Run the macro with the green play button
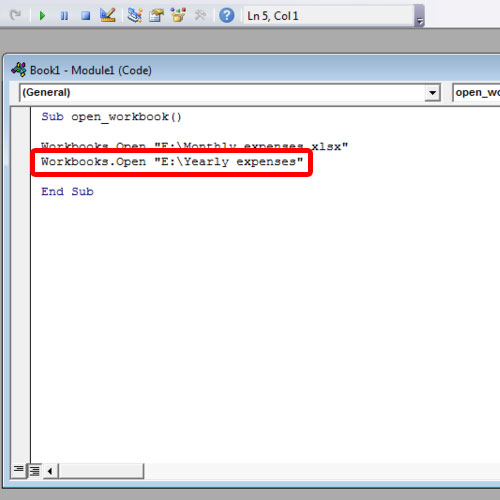The width and height of the screenshot is (500, 500). pos(42,16)
